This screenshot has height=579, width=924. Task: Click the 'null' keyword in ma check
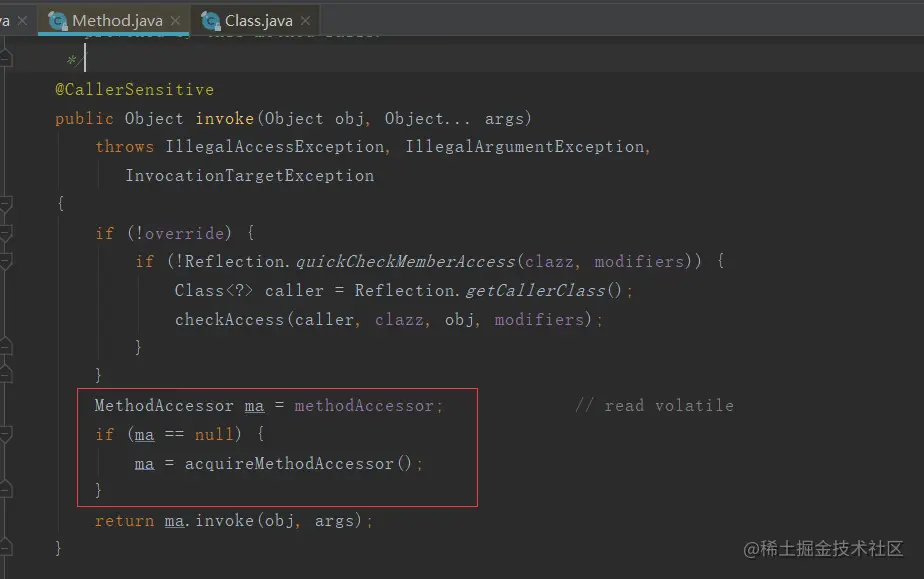pos(214,435)
